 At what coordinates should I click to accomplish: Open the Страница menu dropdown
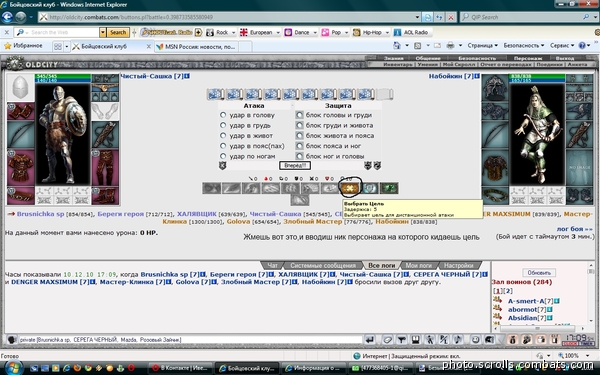483,46
